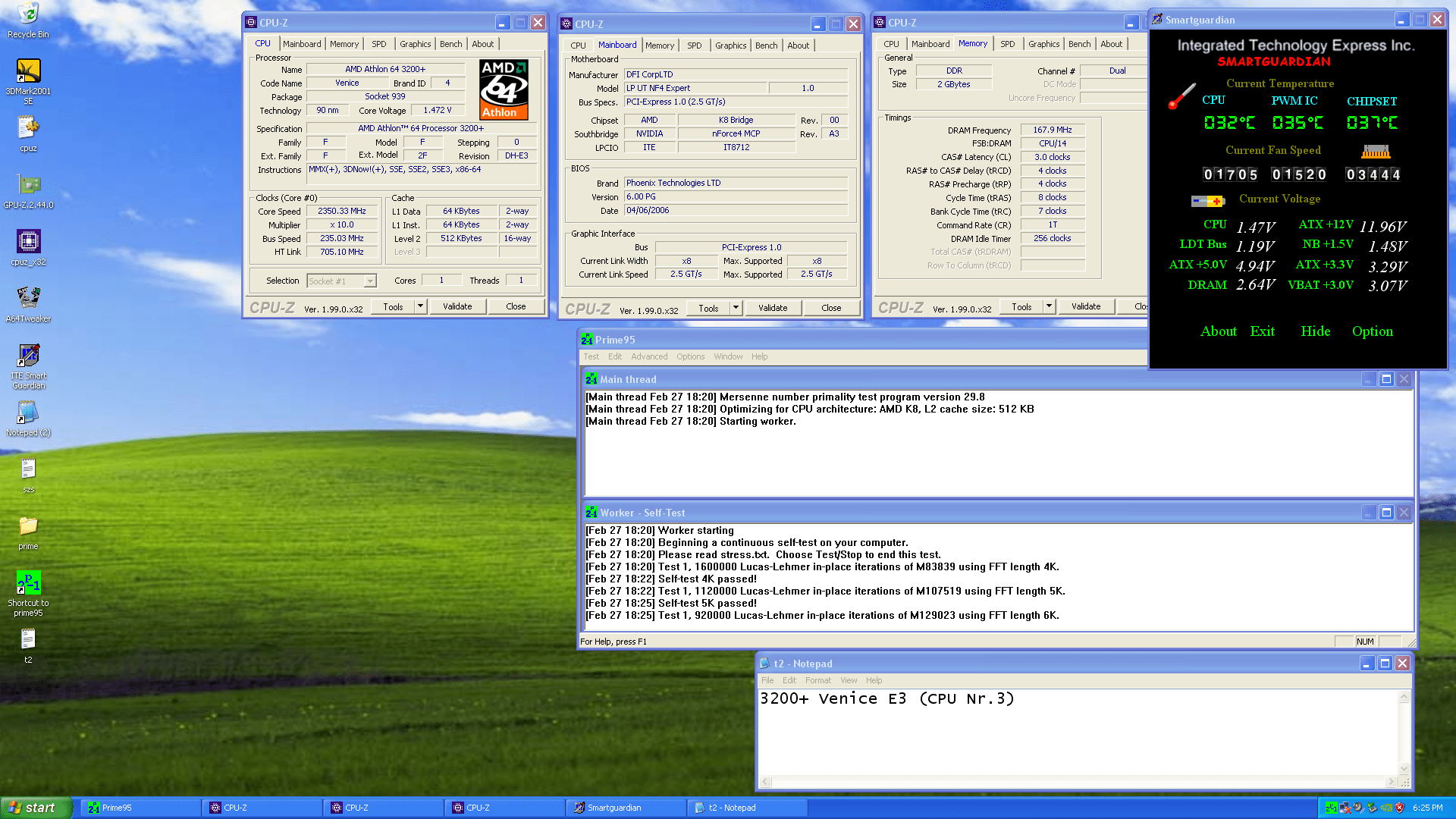Click the battery icon beside Current Voltage
This screenshot has height=819, width=1456.
[1207, 201]
